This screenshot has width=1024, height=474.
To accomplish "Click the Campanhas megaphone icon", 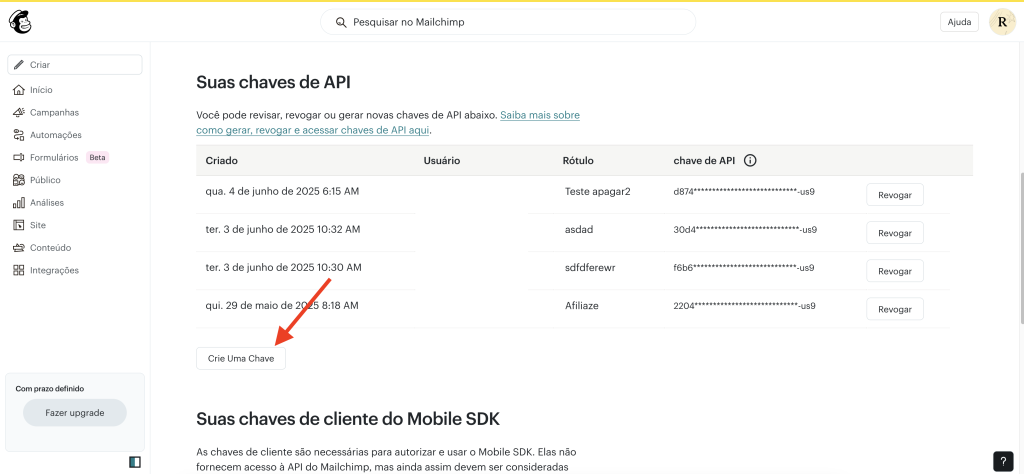I will point(19,112).
